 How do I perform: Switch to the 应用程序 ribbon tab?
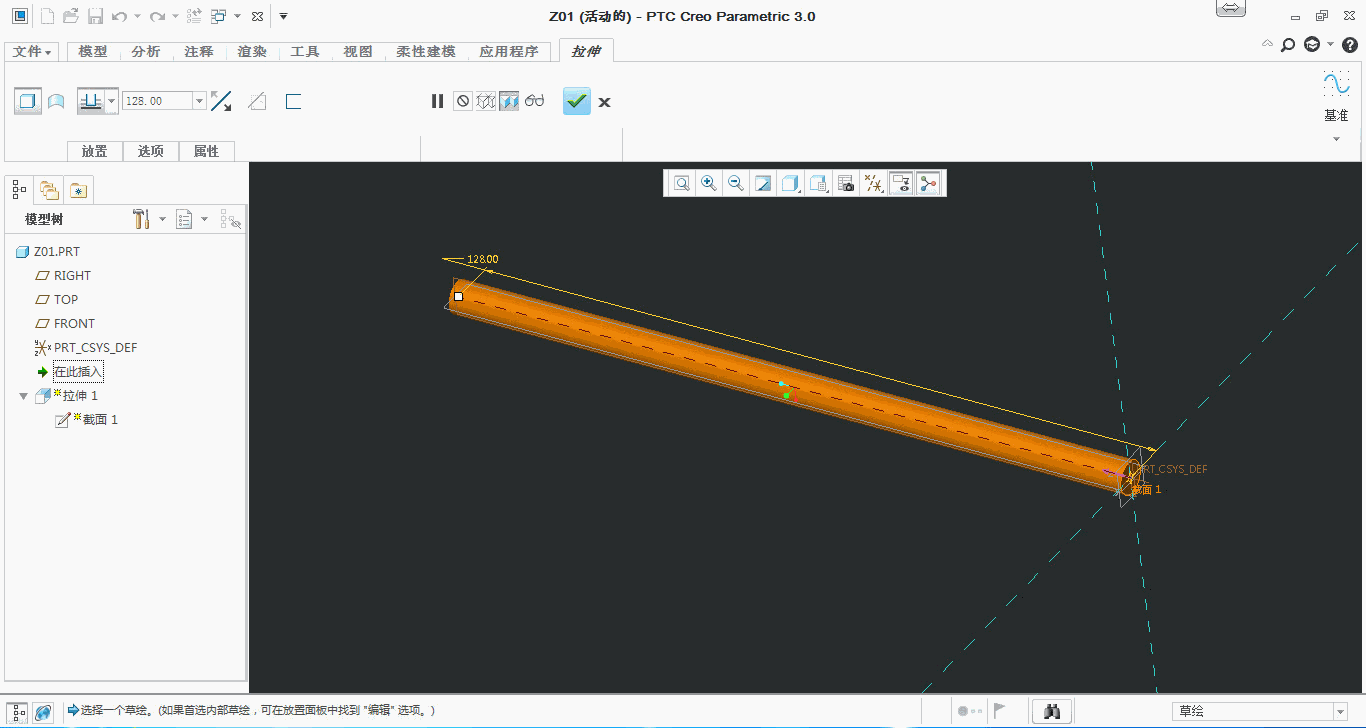click(x=509, y=52)
